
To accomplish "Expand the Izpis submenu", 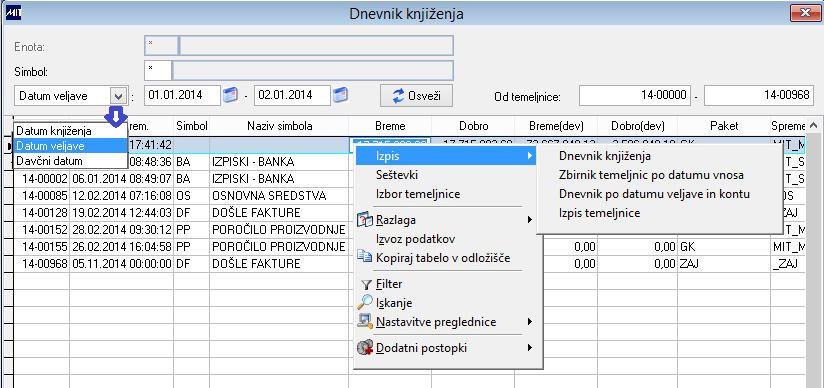I will point(446,156).
